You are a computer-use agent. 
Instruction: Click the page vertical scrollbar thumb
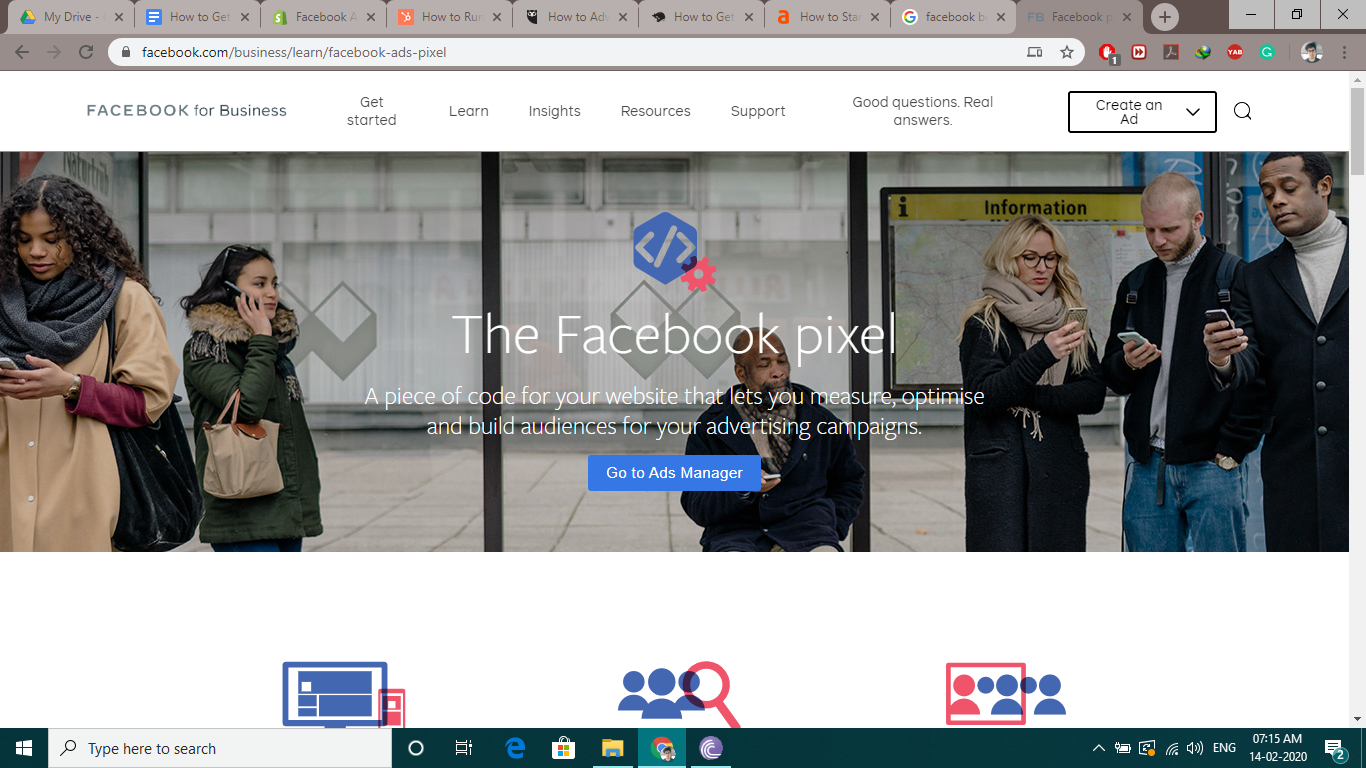(x=1357, y=132)
